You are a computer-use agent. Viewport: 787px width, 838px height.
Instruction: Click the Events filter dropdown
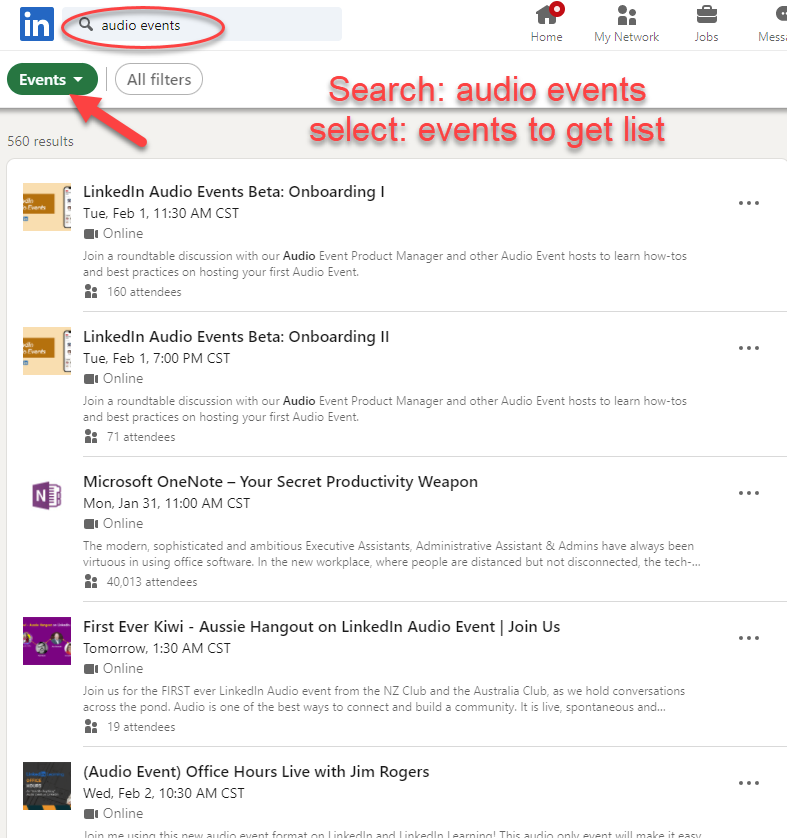click(x=52, y=79)
